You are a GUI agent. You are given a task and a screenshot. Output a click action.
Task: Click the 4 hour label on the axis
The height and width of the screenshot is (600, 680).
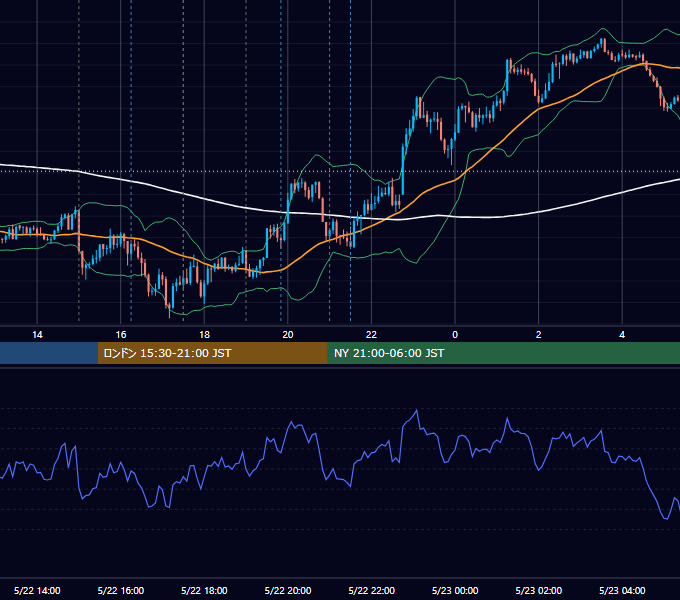click(x=622, y=335)
